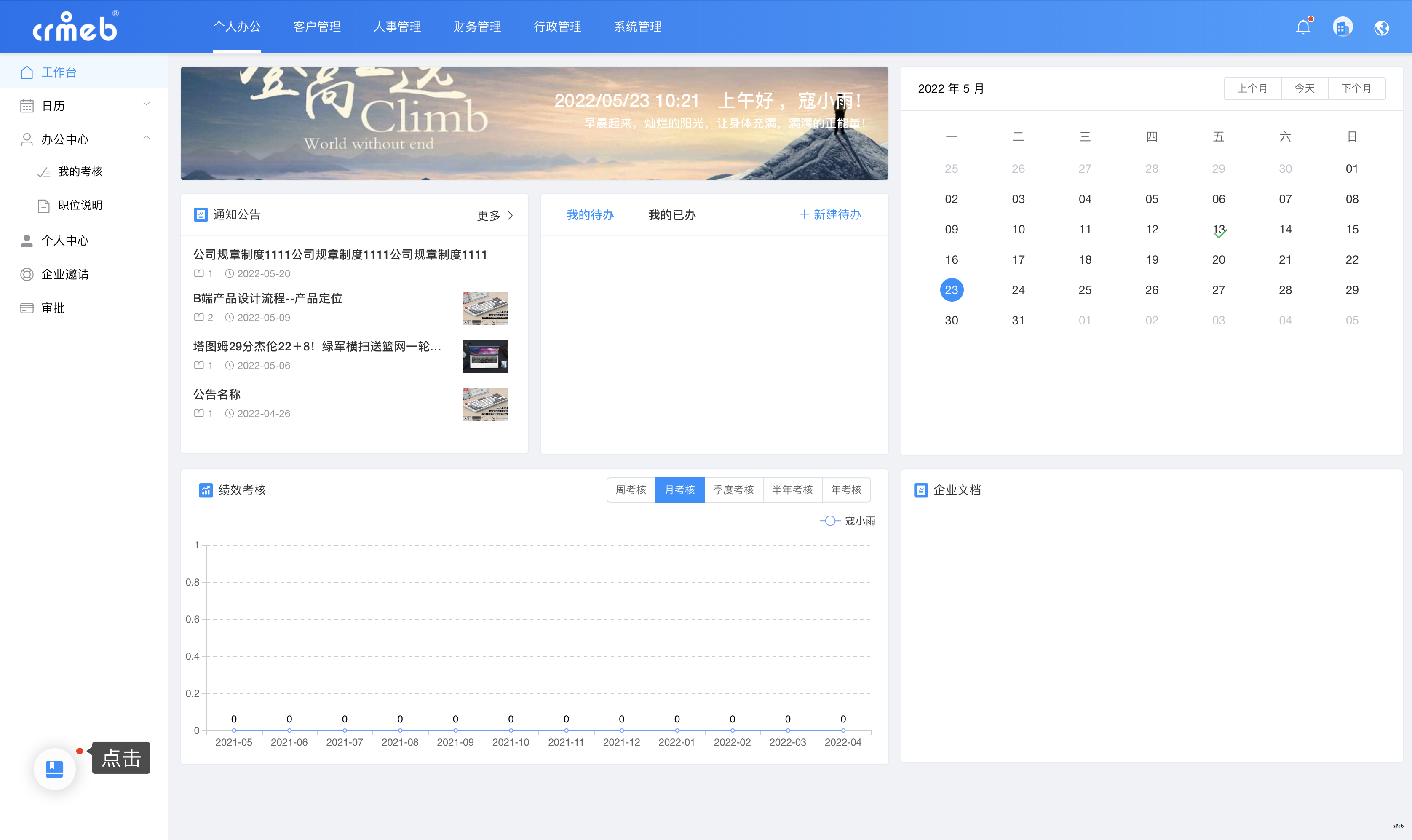Open notice 公司规章制度1111

tap(340, 255)
